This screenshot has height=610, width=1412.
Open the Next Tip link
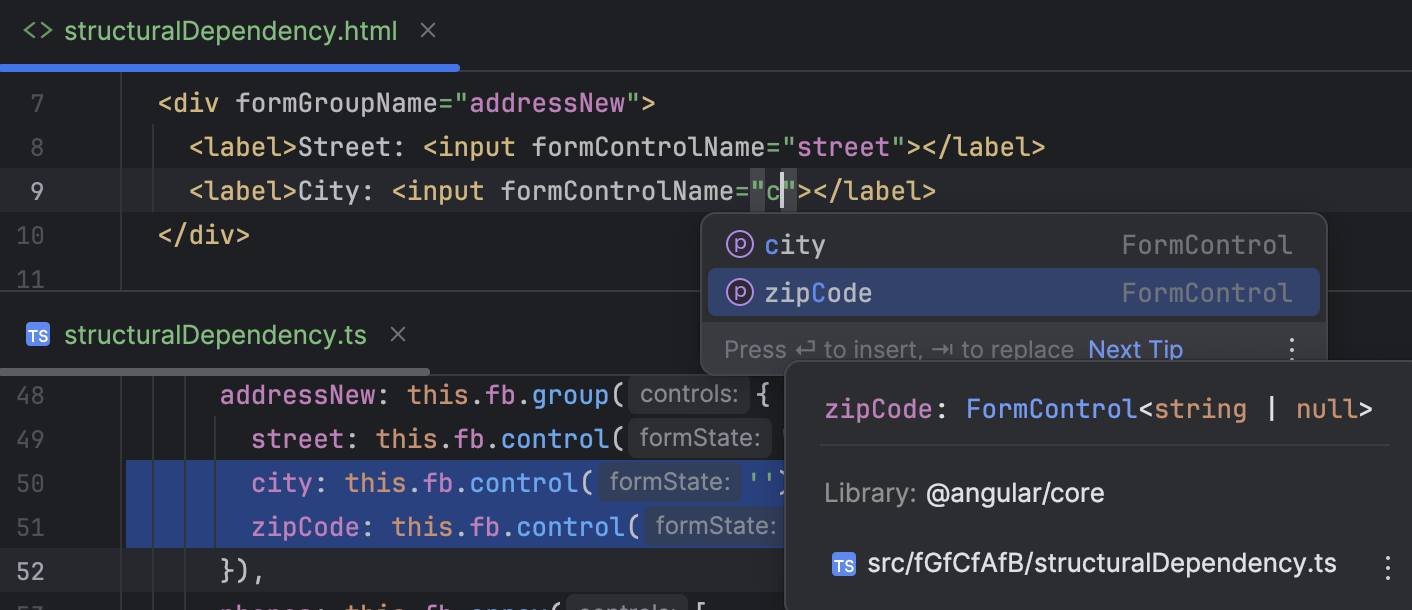(1135, 349)
